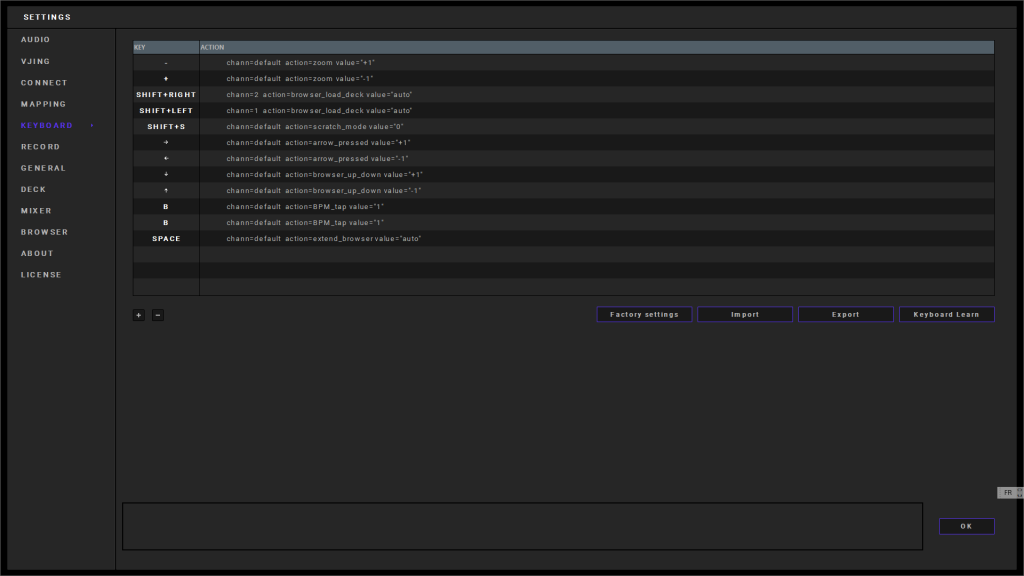Select the Record settings category
This screenshot has height=576, width=1024.
pyautogui.click(x=40, y=147)
